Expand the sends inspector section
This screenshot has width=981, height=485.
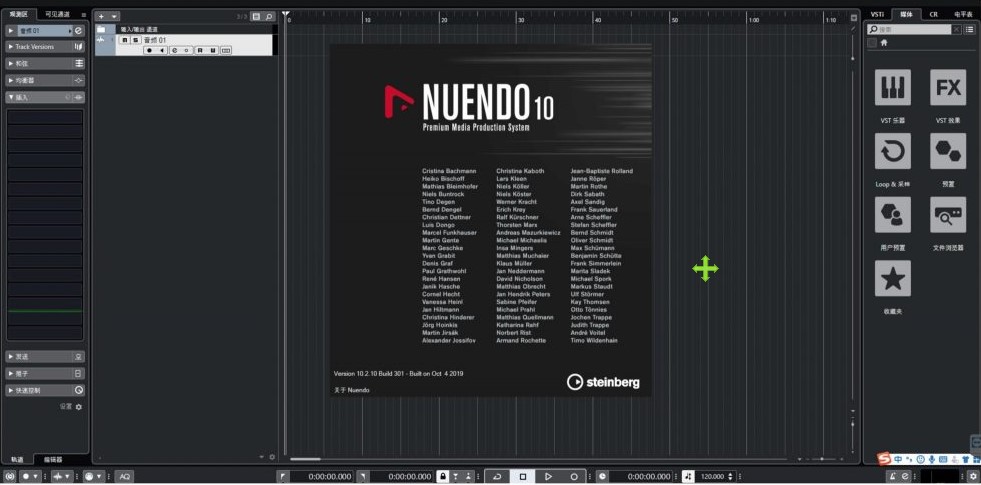point(11,356)
